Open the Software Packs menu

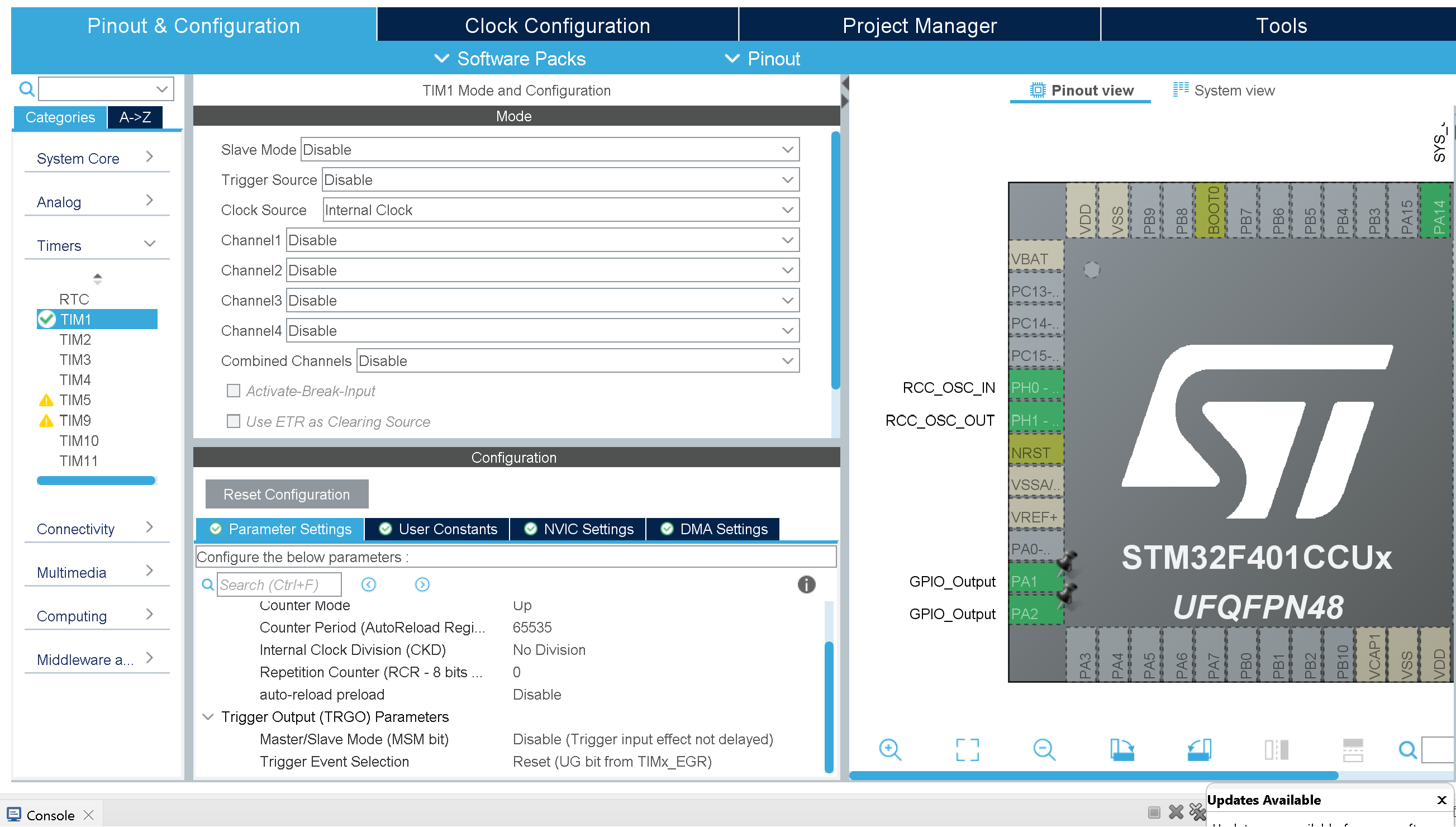[510, 59]
